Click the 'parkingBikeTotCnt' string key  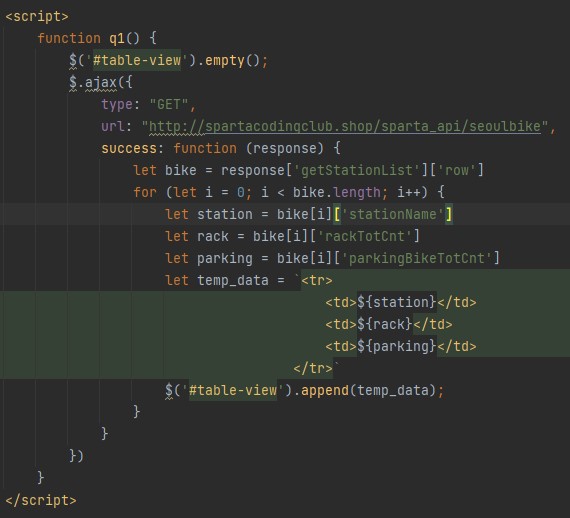[416, 259]
